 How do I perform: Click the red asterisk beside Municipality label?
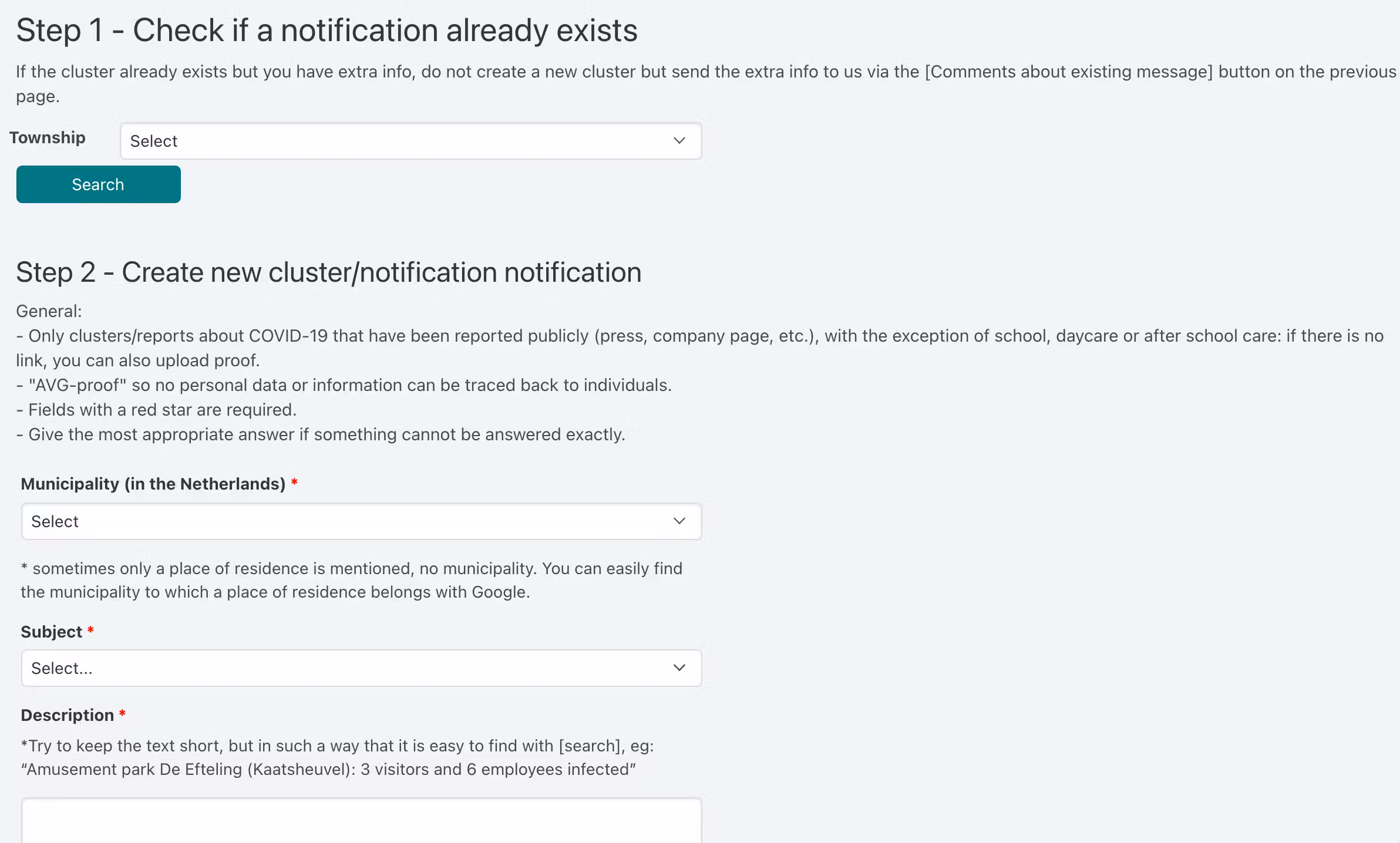coord(294,483)
